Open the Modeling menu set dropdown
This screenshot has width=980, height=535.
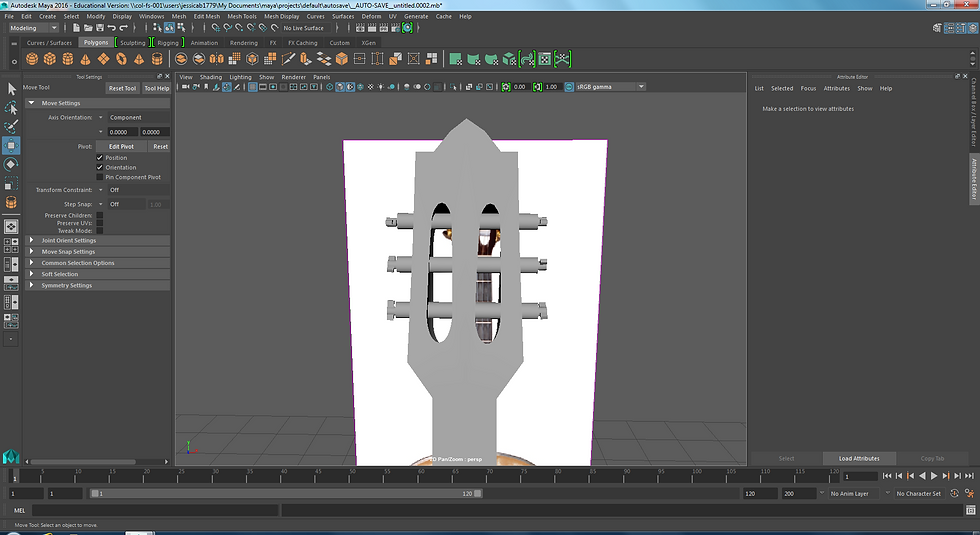[33, 28]
